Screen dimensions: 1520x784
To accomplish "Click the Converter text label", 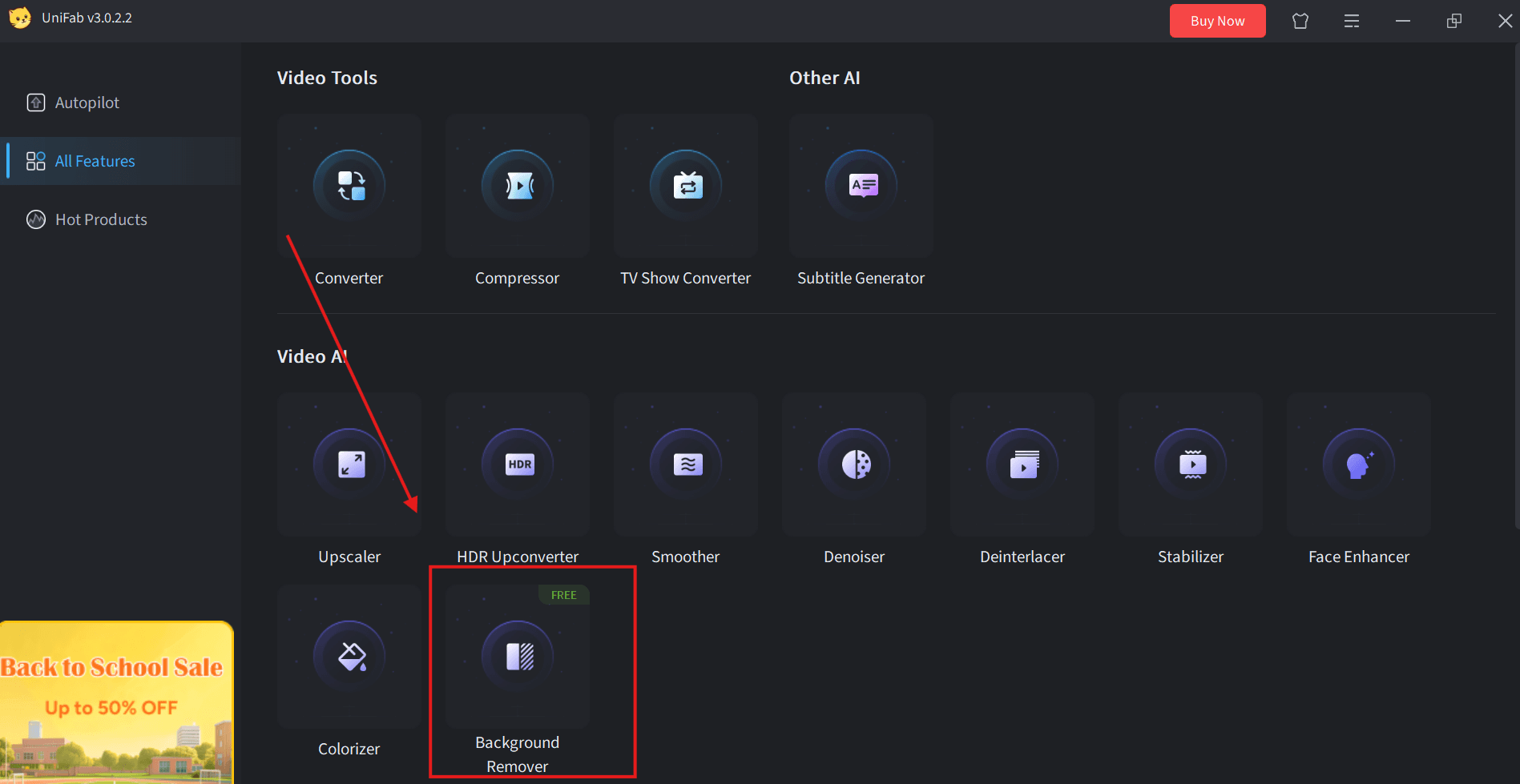I will [x=349, y=278].
